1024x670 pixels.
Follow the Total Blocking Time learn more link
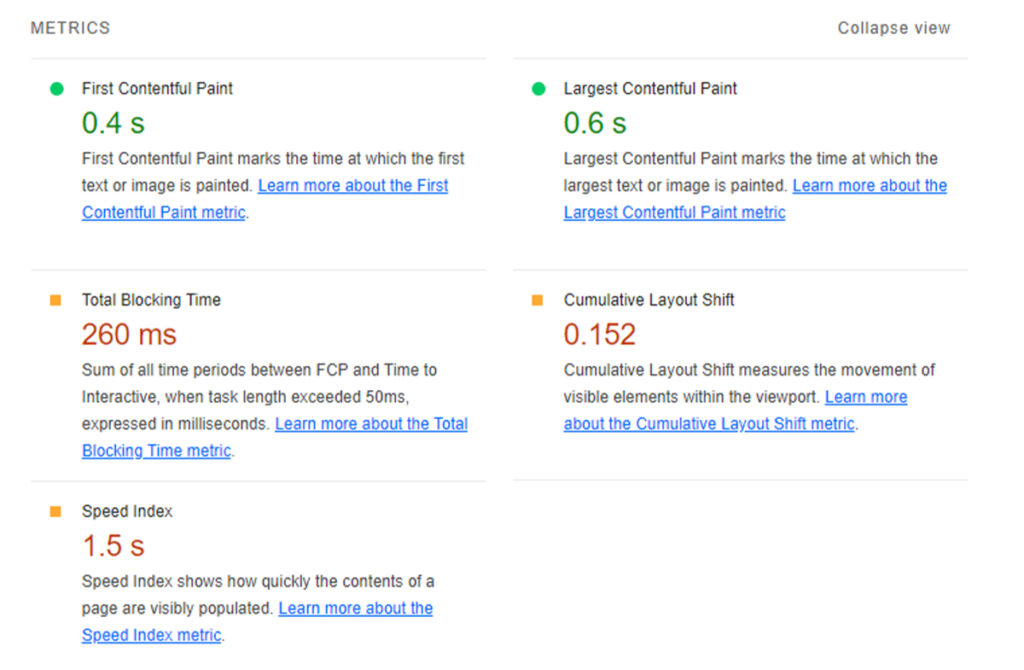pyautogui.click(x=371, y=423)
